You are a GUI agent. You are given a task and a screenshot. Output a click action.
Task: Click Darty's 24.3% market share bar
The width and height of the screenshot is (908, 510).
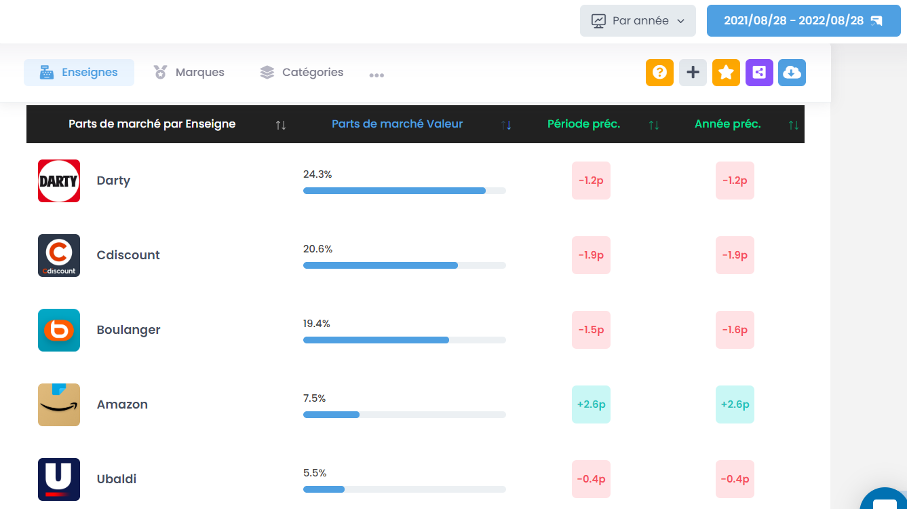point(404,190)
